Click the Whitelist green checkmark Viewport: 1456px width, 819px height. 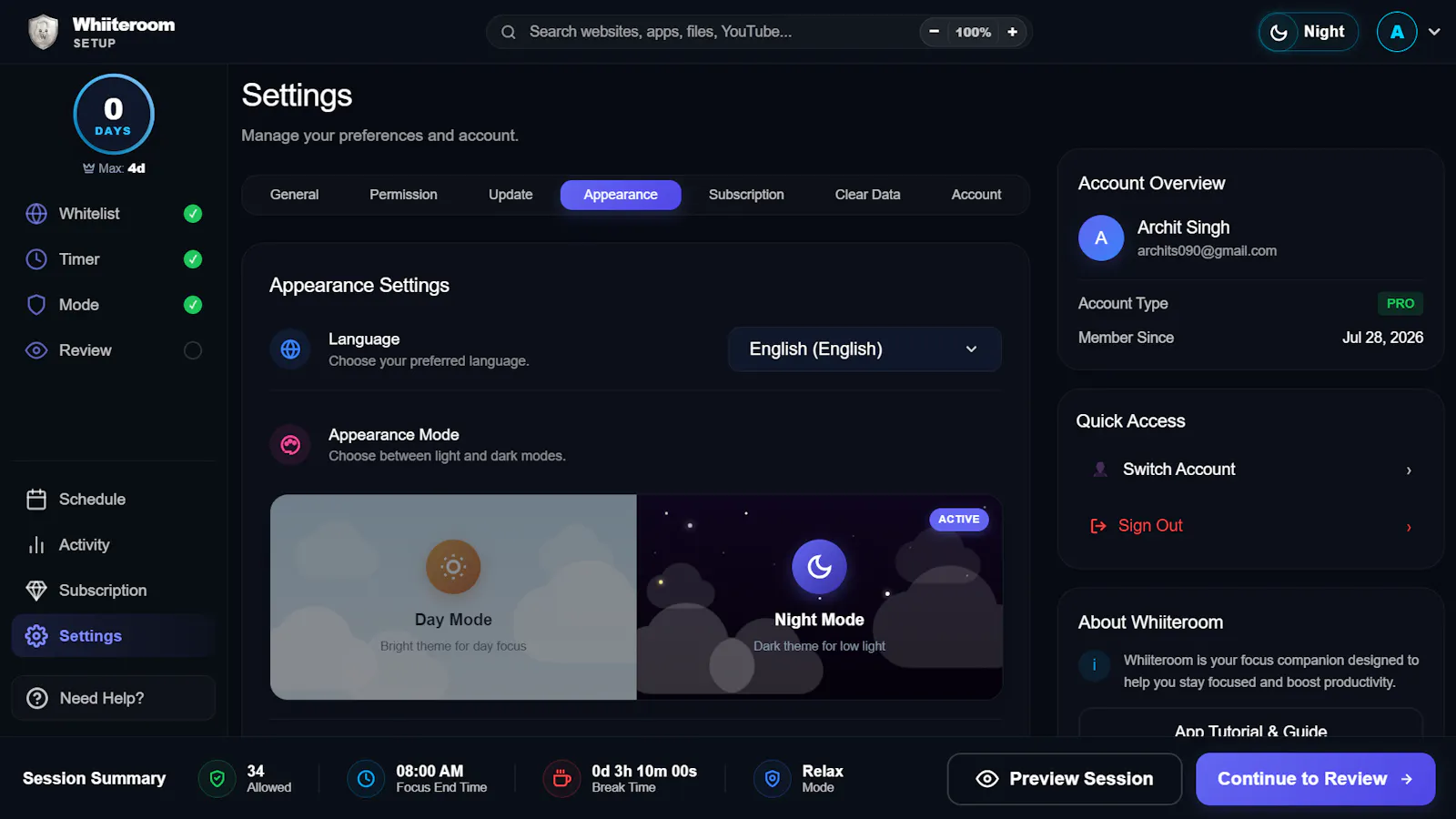click(x=193, y=214)
